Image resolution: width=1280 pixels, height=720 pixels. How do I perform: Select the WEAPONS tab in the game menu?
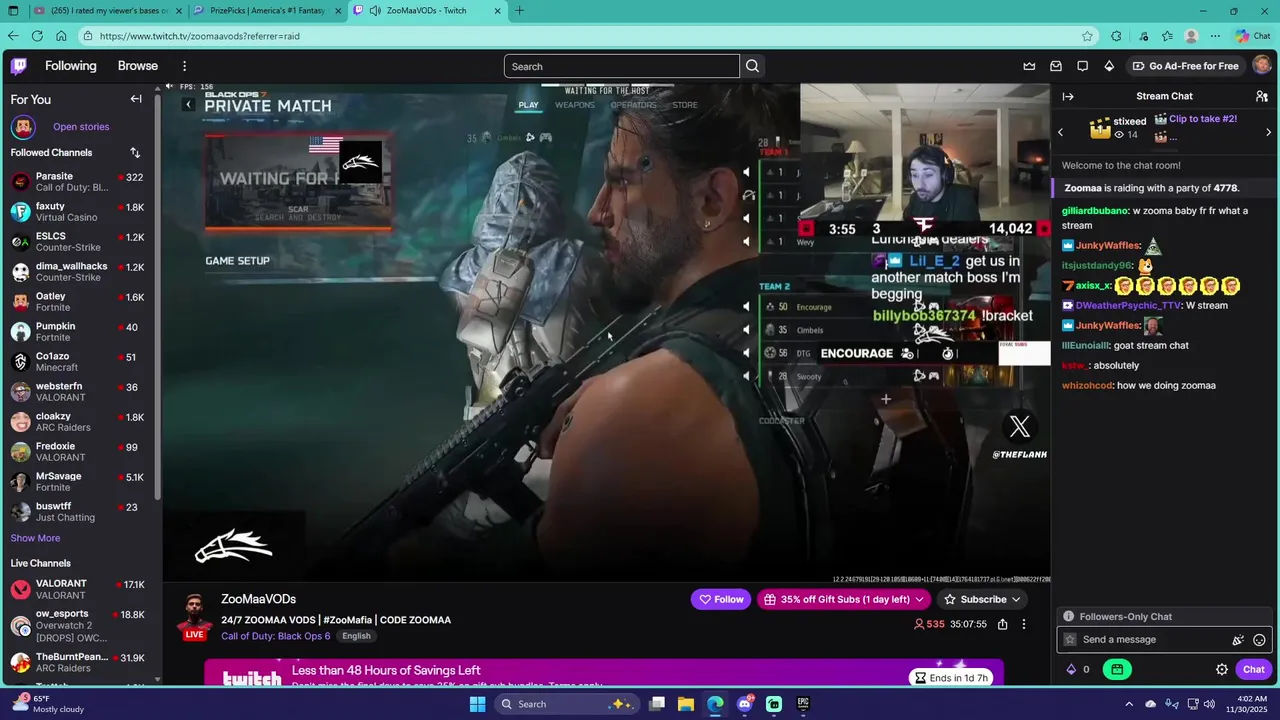point(575,105)
